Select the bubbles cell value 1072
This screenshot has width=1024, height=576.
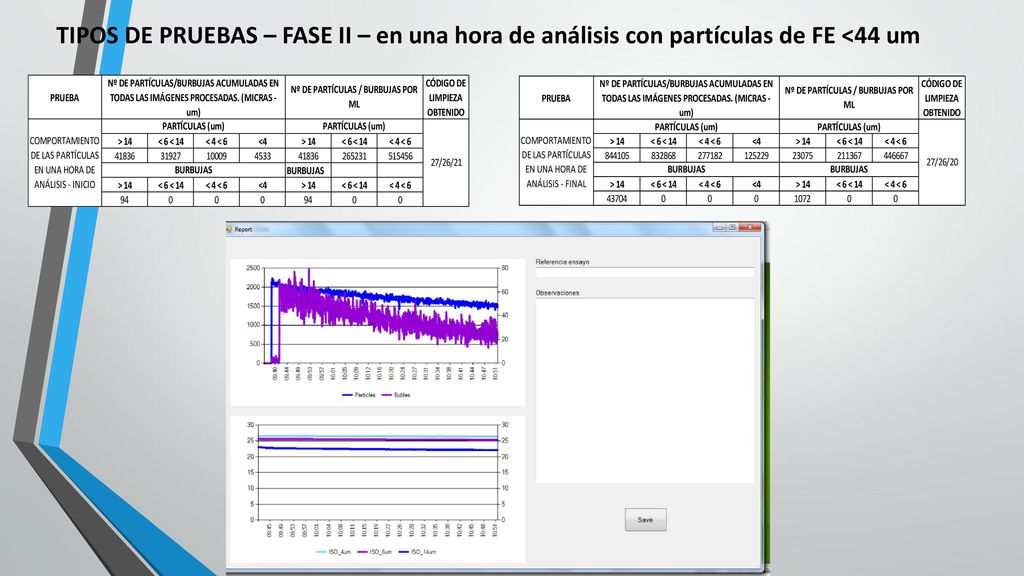pyautogui.click(x=803, y=199)
